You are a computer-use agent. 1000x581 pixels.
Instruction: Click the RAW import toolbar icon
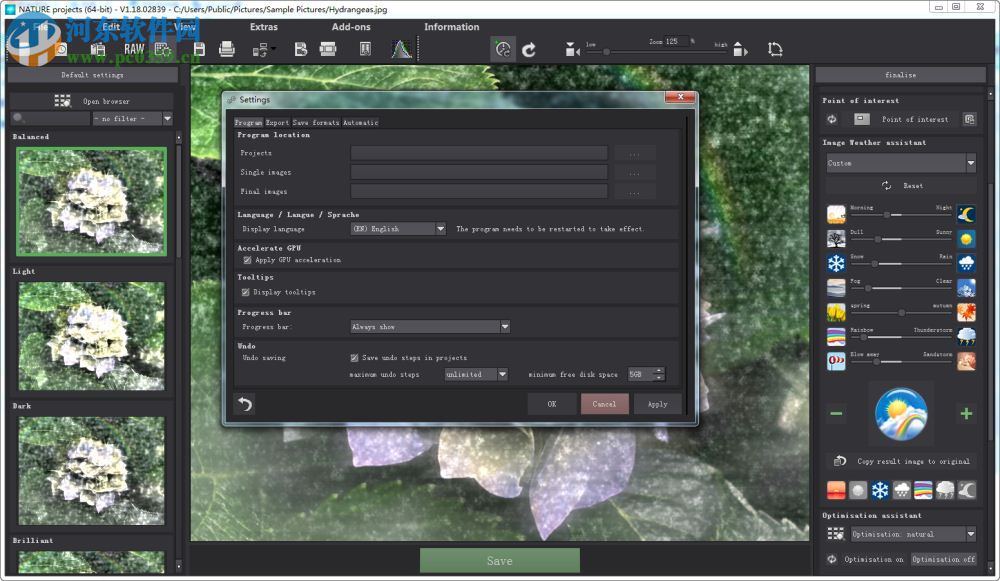[x=134, y=48]
